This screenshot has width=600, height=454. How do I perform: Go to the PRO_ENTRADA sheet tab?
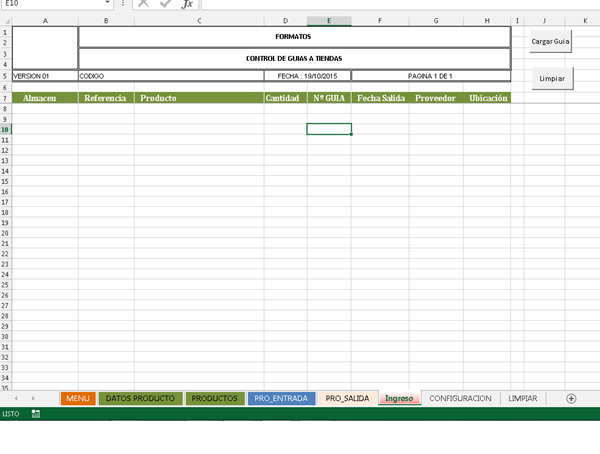coord(281,398)
